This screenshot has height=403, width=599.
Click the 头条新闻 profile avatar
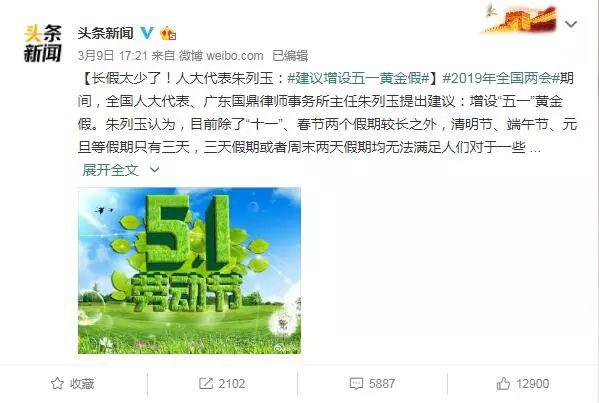(42, 43)
